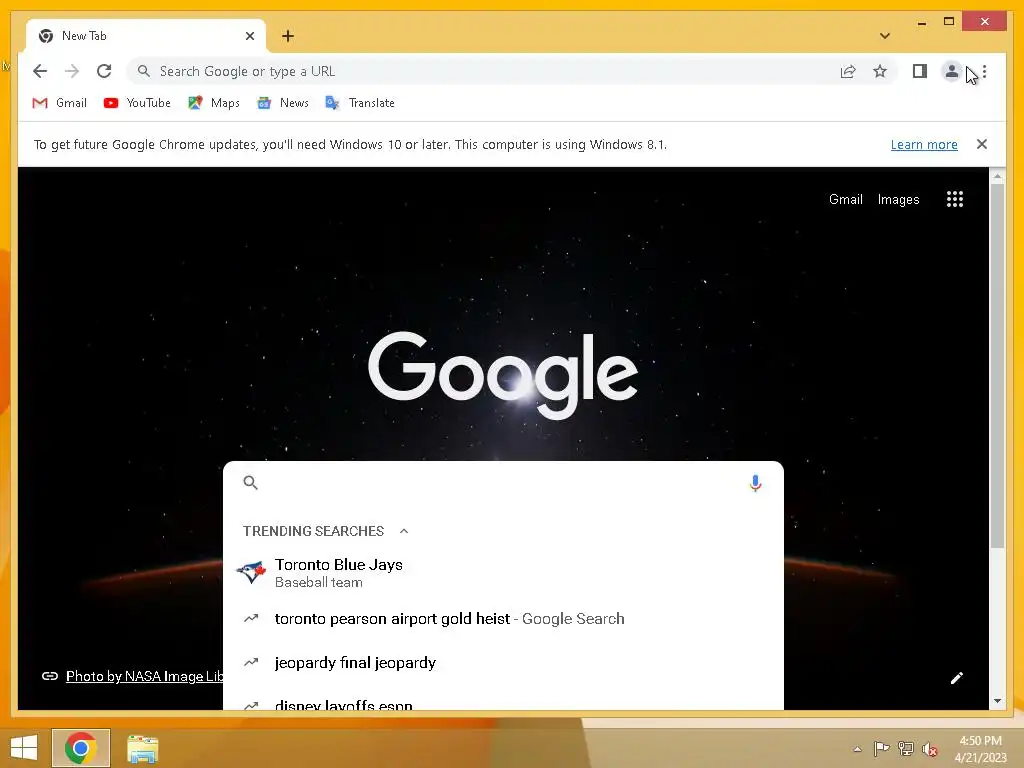Open Photo by NASA Image Library link
Image resolution: width=1024 pixels, height=768 pixels.
(x=144, y=676)
